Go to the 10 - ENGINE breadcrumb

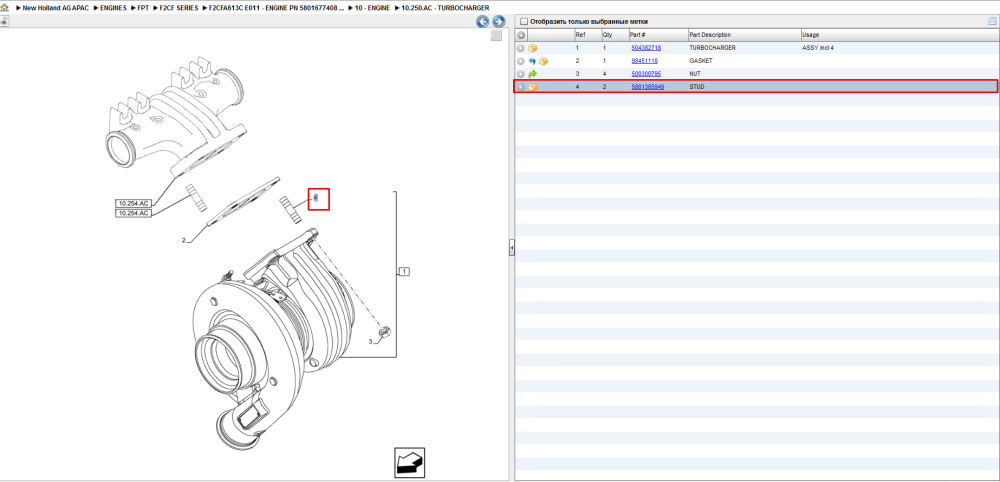point(372,8)
